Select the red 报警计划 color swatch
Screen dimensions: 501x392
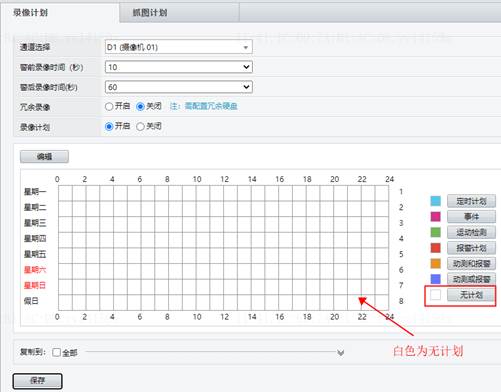click(x=435, y=248)
